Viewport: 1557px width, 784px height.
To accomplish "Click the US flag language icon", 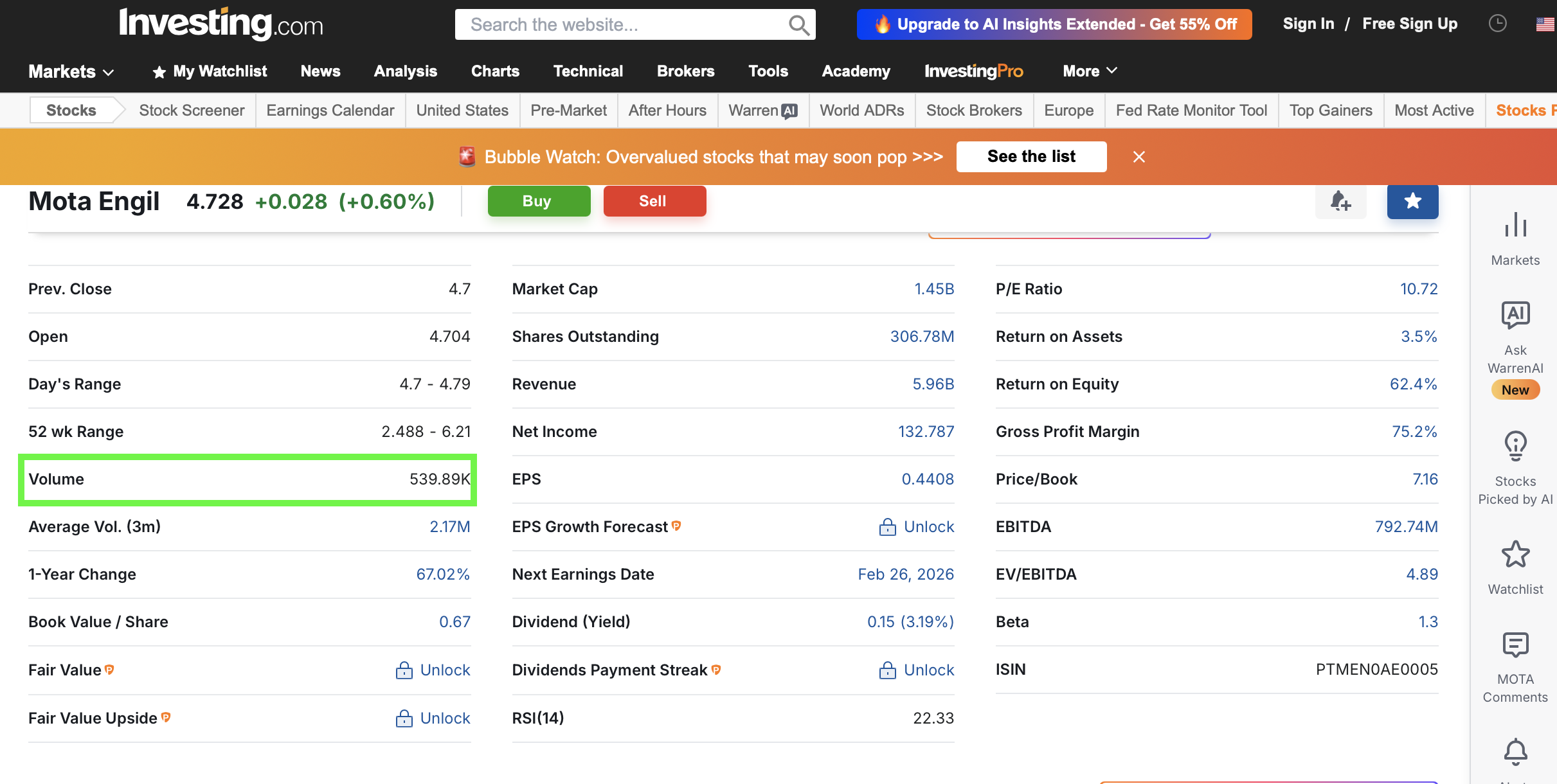I will [1544, 24].
